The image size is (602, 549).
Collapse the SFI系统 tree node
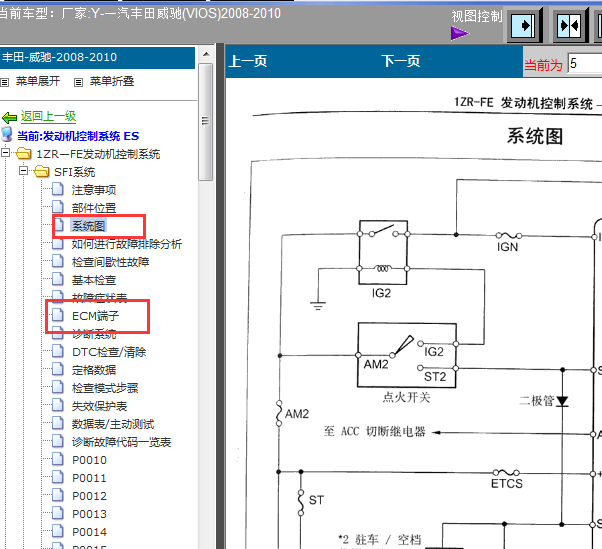pos(23,170)
